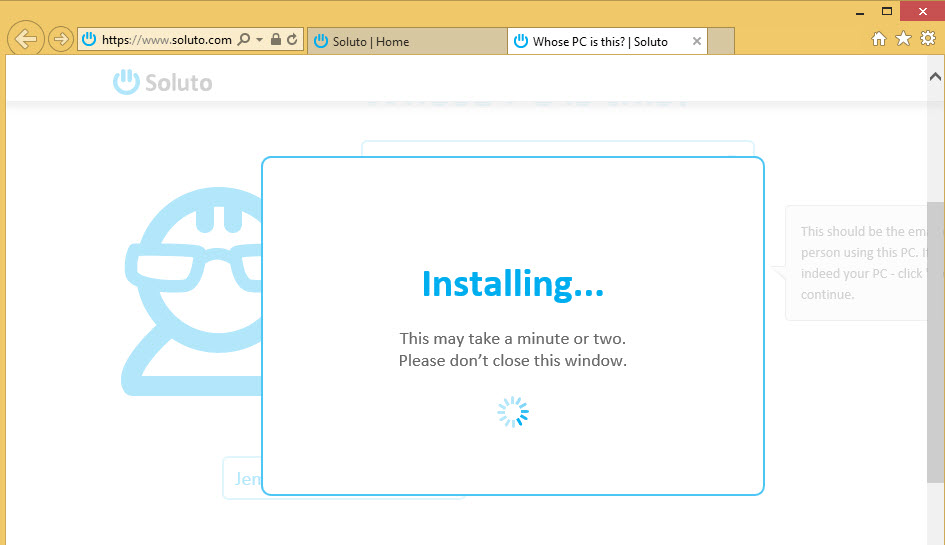Click the Installing... heading text

tap(513, 284)
